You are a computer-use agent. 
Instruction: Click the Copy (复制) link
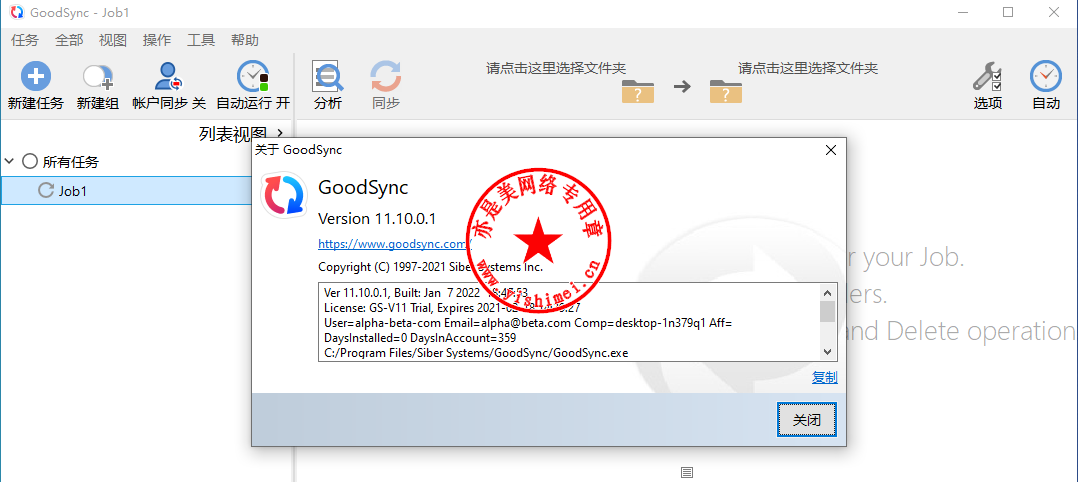click(825, 377)
